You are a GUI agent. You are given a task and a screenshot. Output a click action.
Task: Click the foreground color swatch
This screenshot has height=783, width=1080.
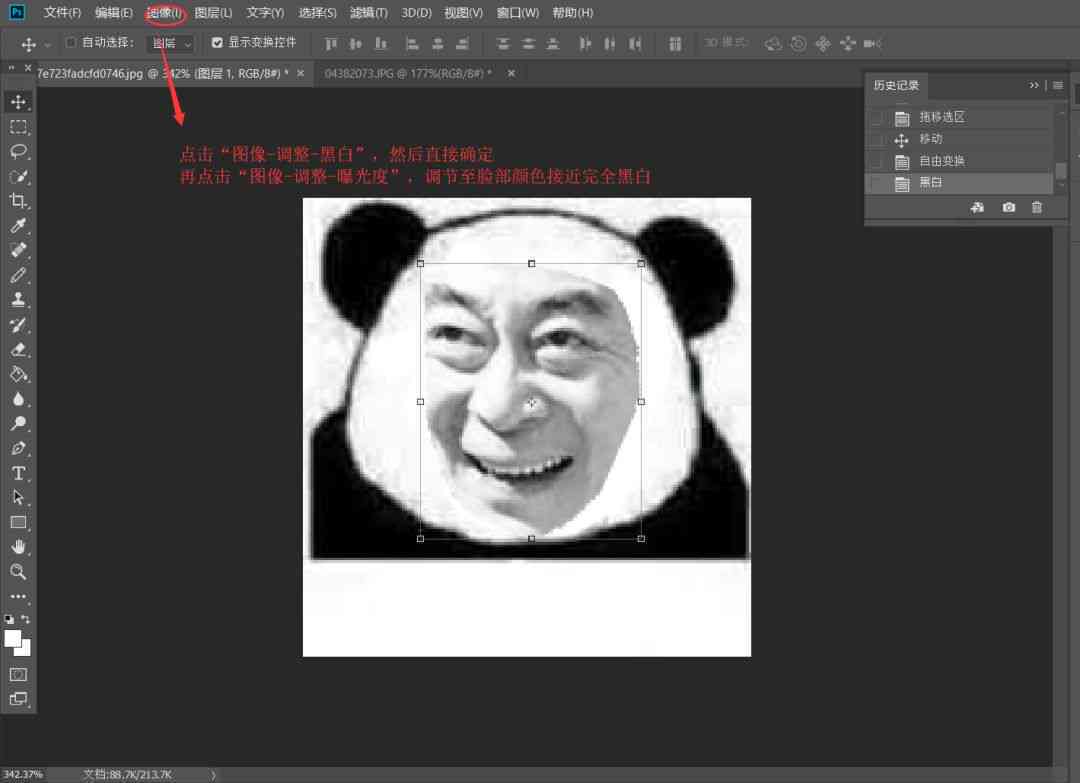pos(12,638)
